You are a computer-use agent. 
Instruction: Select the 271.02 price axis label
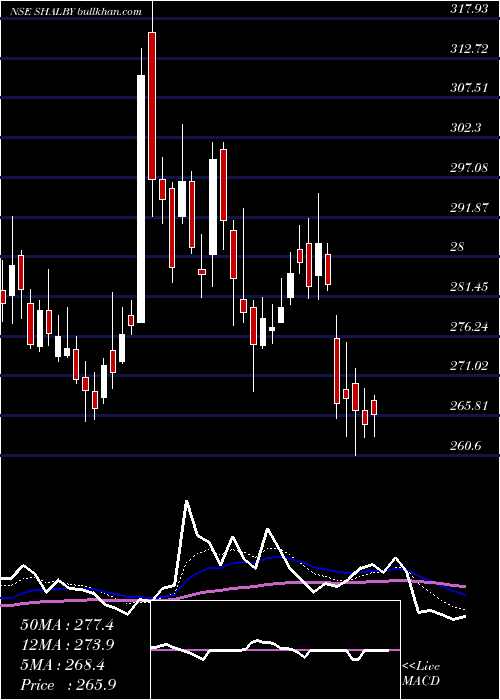pyautogui.click(x=469, y=366)
